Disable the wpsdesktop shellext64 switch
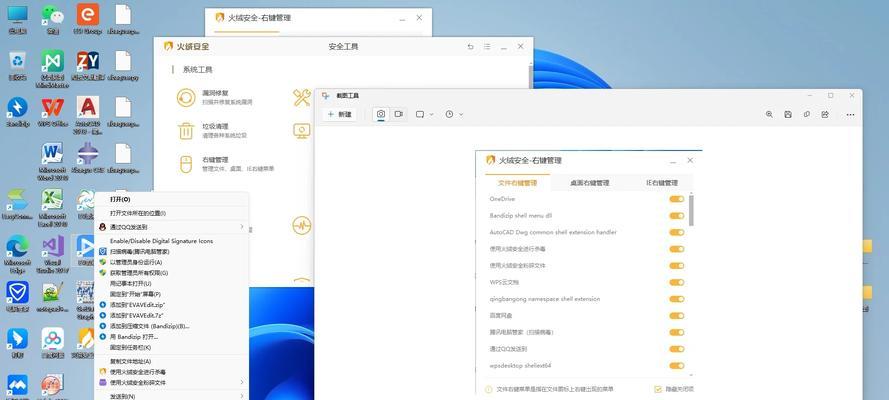The width and height of the screenshot is (889, 400). [676, 366]
